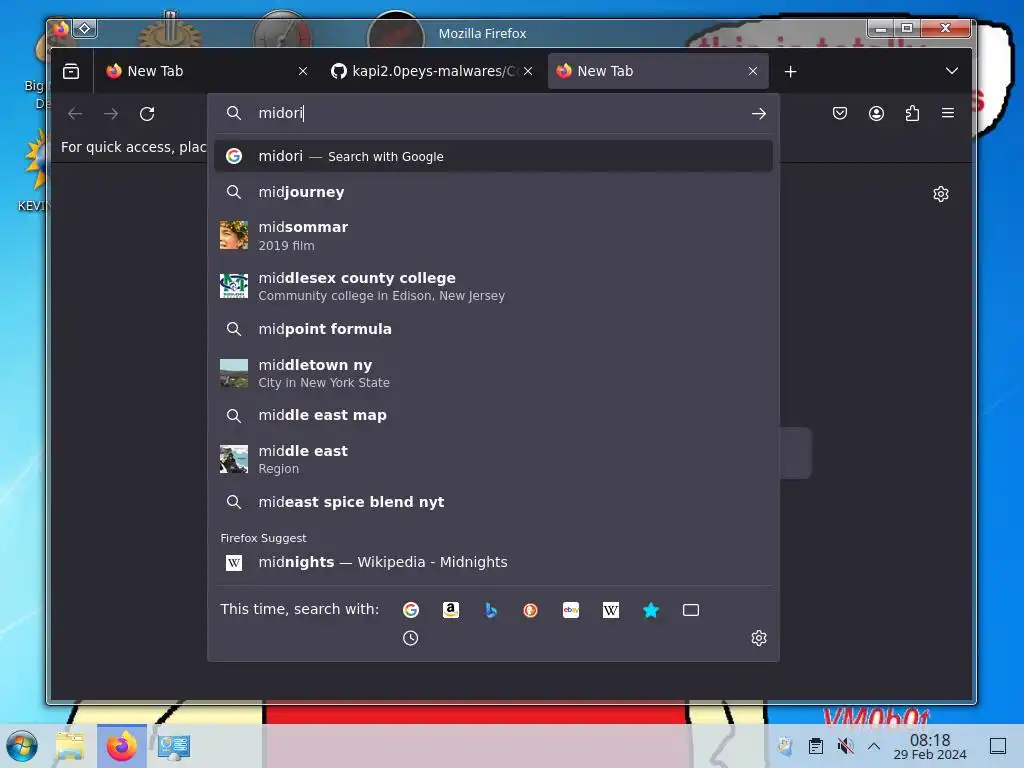Open the Firefox application menu
Image resolution: width=1024 pixels, height=768 pixels.
(948, 114)
